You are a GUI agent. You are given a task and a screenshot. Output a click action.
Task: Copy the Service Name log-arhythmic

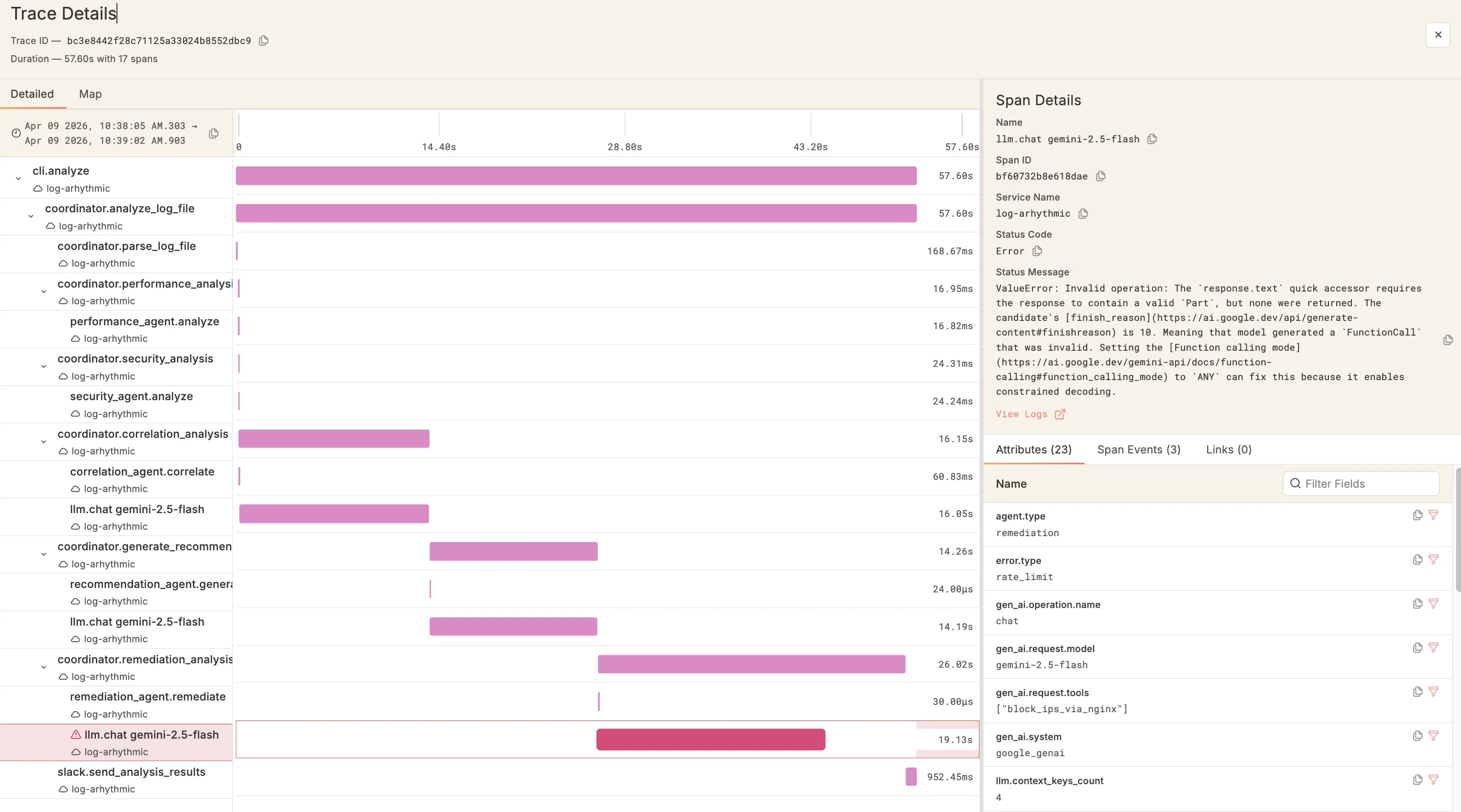pos(1083,214)
